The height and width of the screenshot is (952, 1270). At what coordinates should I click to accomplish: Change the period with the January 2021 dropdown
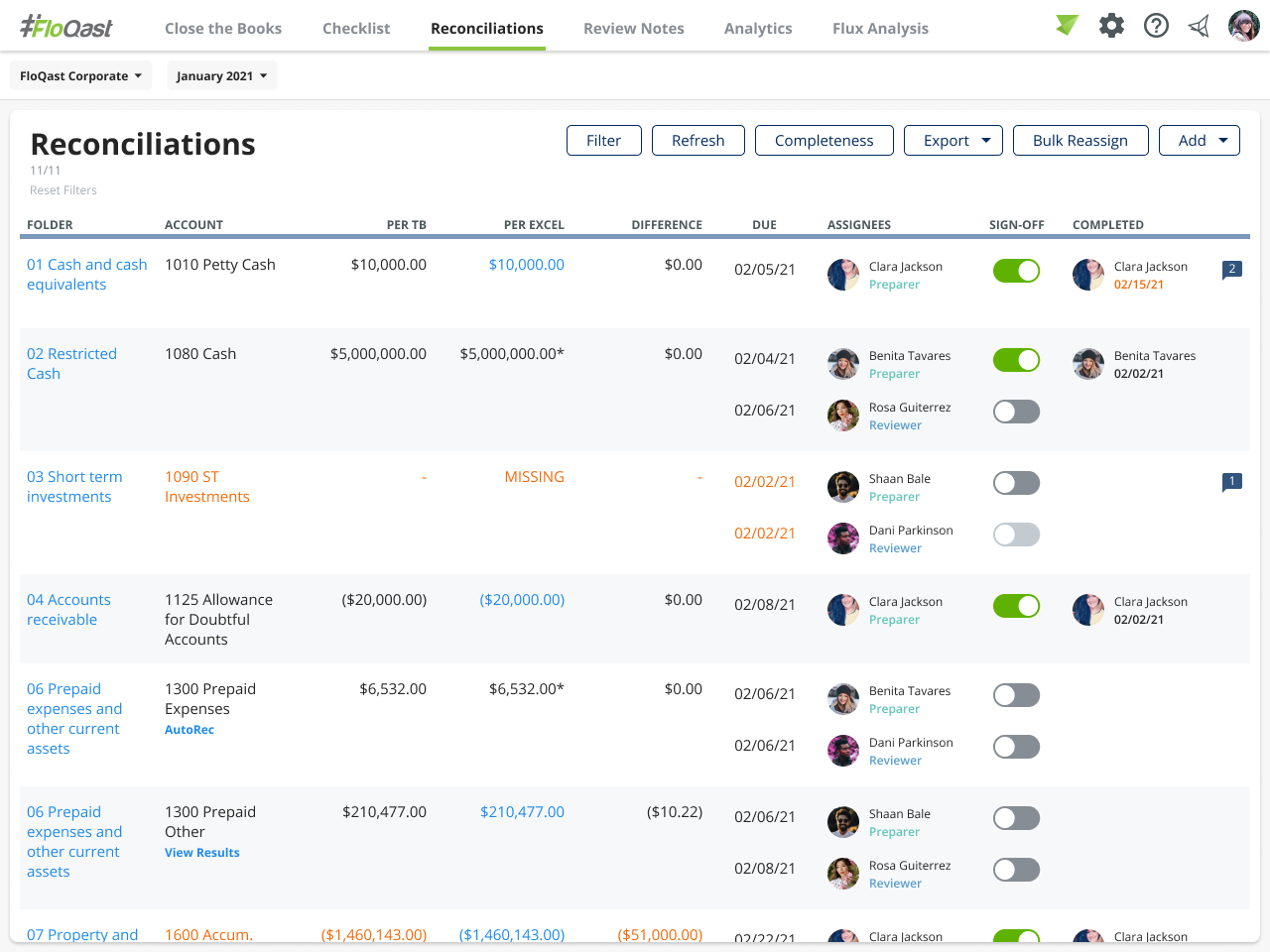221,75
